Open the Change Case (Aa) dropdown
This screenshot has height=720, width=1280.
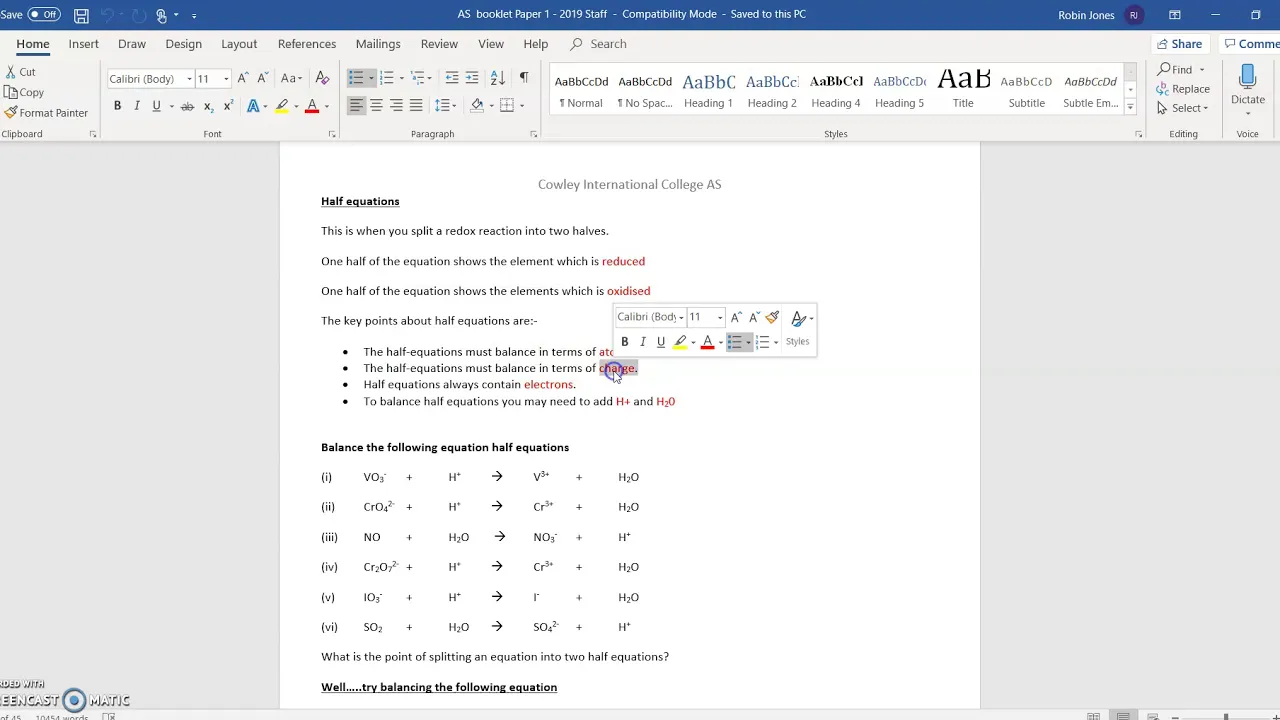pyautogui.click(x=291, y=78)
